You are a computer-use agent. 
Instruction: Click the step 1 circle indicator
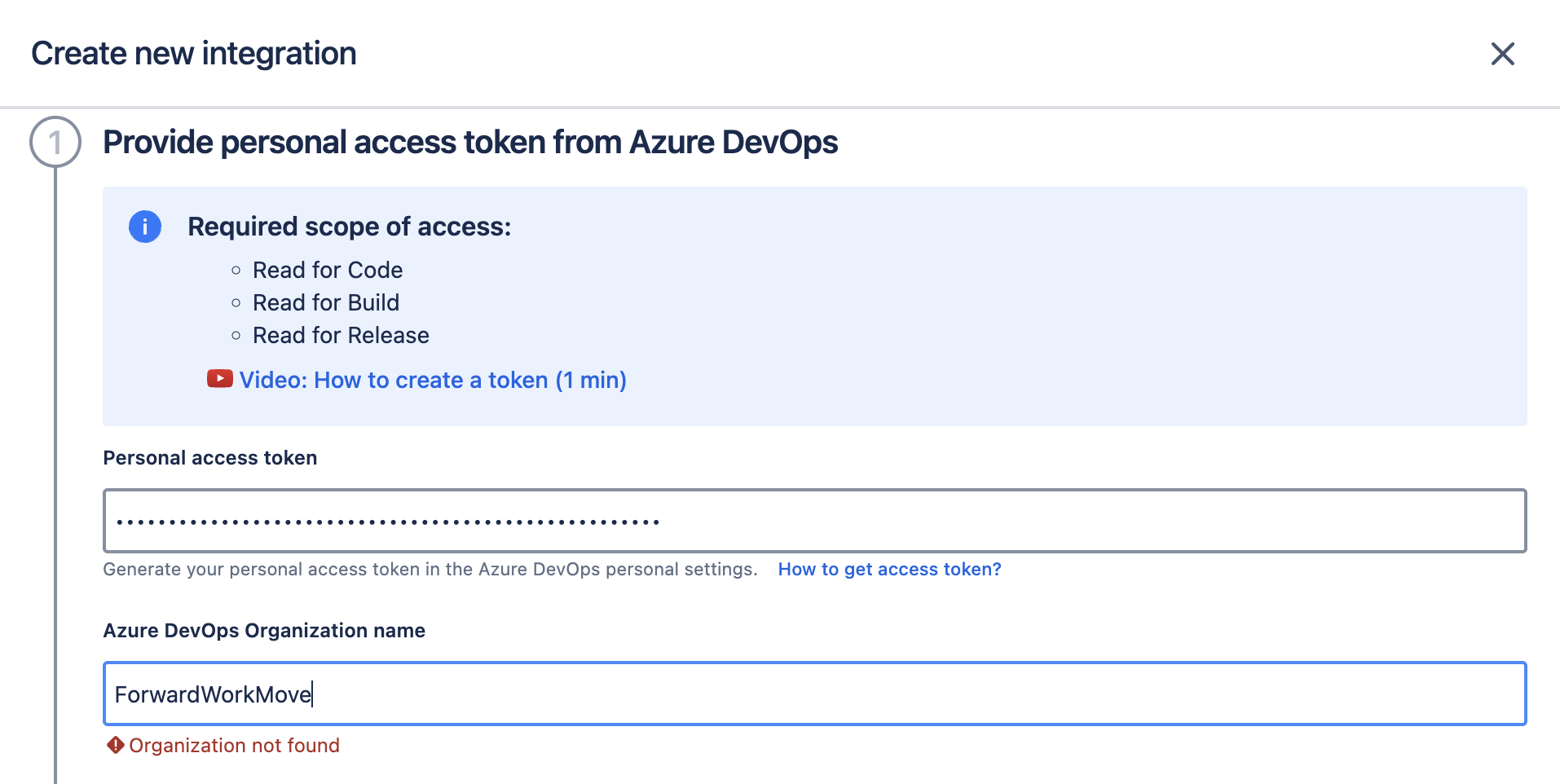(x=55, y=143)
